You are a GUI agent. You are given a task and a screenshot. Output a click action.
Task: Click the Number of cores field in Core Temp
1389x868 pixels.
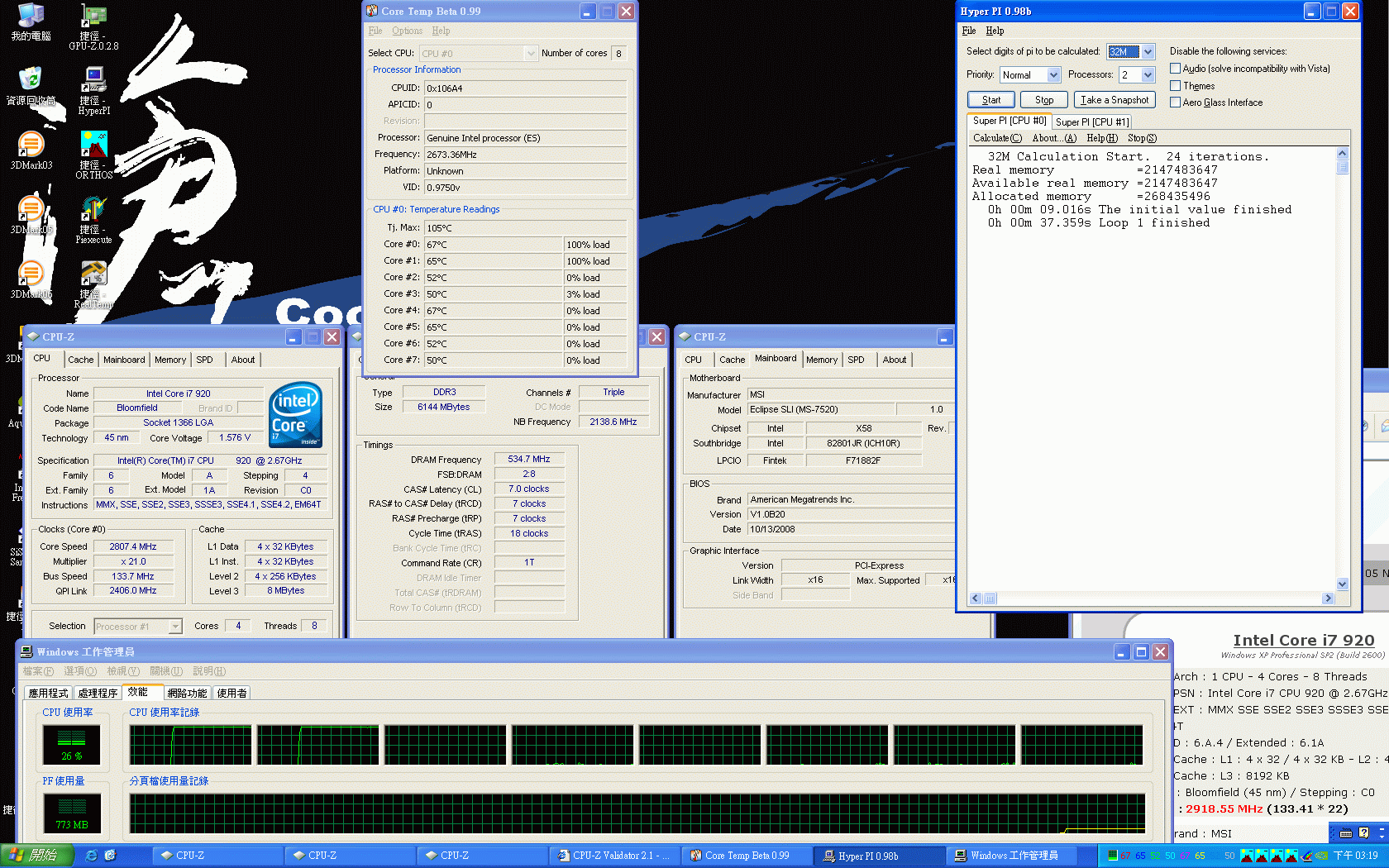tap(618, 54)
